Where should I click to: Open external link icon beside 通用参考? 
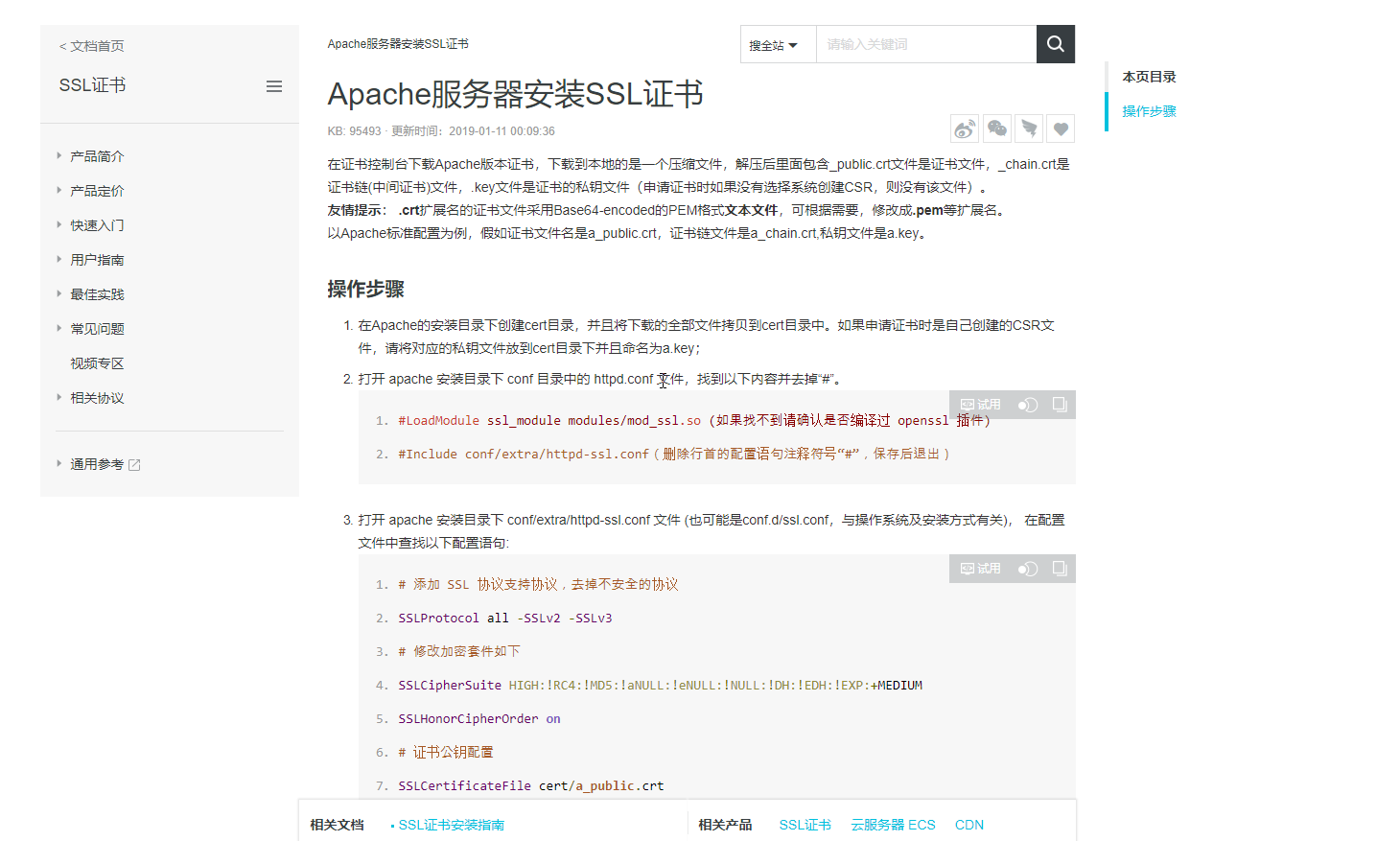(134, 465)
